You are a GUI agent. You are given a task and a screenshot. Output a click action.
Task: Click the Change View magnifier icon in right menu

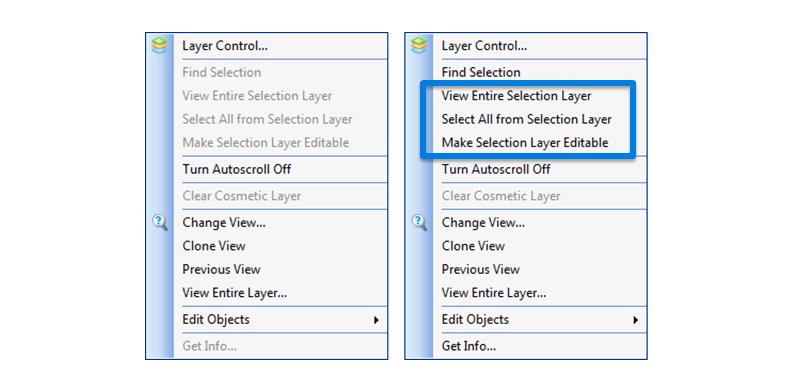[x=419, y=223]
